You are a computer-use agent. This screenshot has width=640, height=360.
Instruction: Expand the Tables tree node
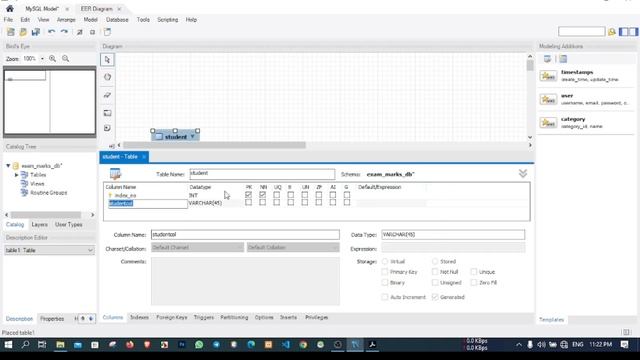coord(16,175)
